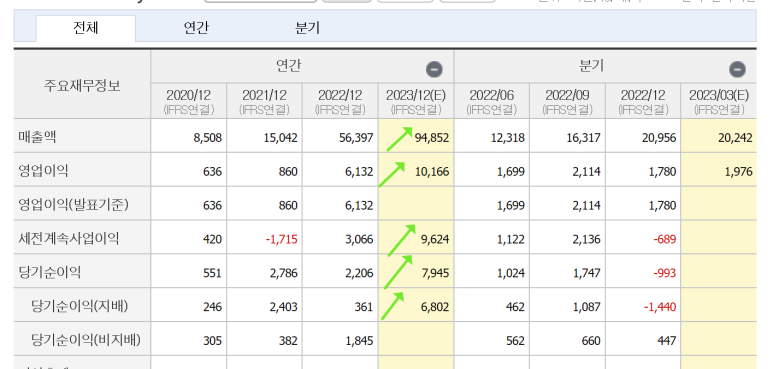773x369 pixels.
Task: Switch to the 연간 tab
Action: click(x=196, y=28)
